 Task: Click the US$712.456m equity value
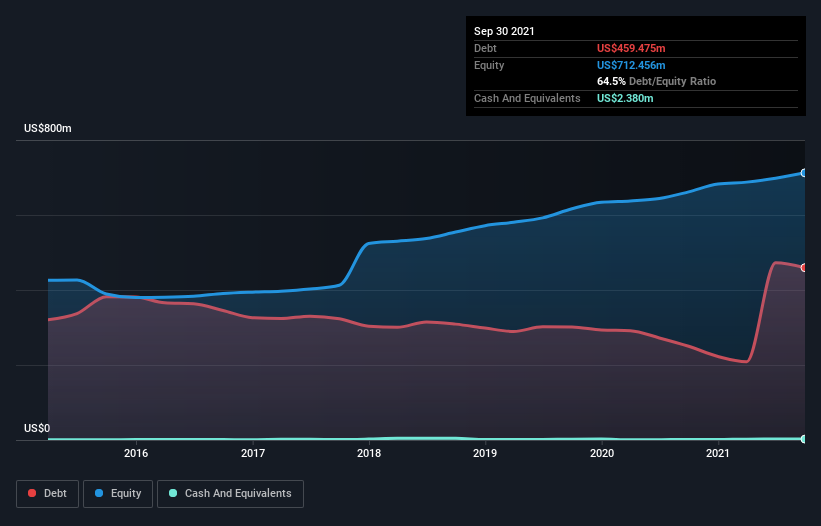coord(631,65)
